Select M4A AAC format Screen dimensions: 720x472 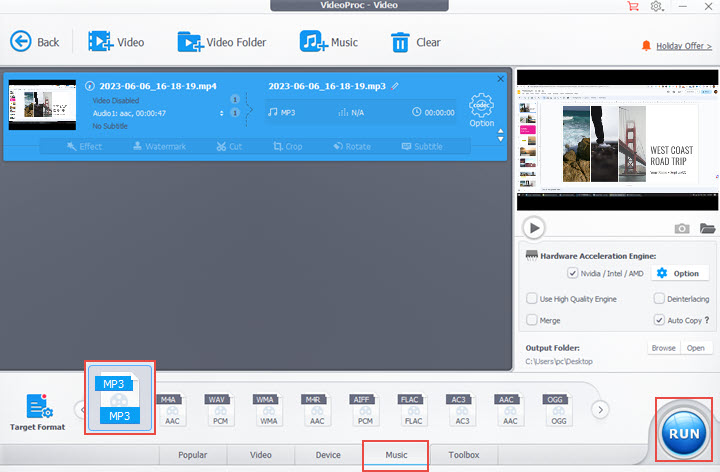pyautogui.click(x=172, y=410)
